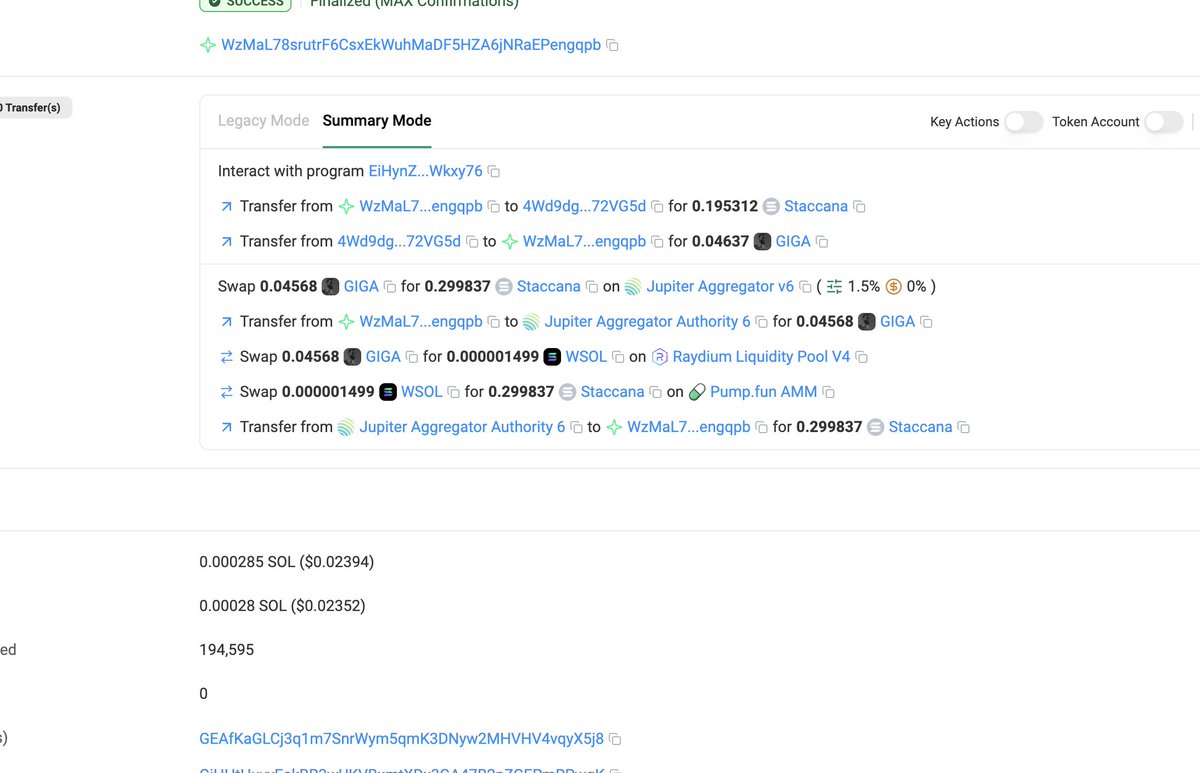Click fee value 0.000285 SOL ($0.02394)

coord(287,562)
